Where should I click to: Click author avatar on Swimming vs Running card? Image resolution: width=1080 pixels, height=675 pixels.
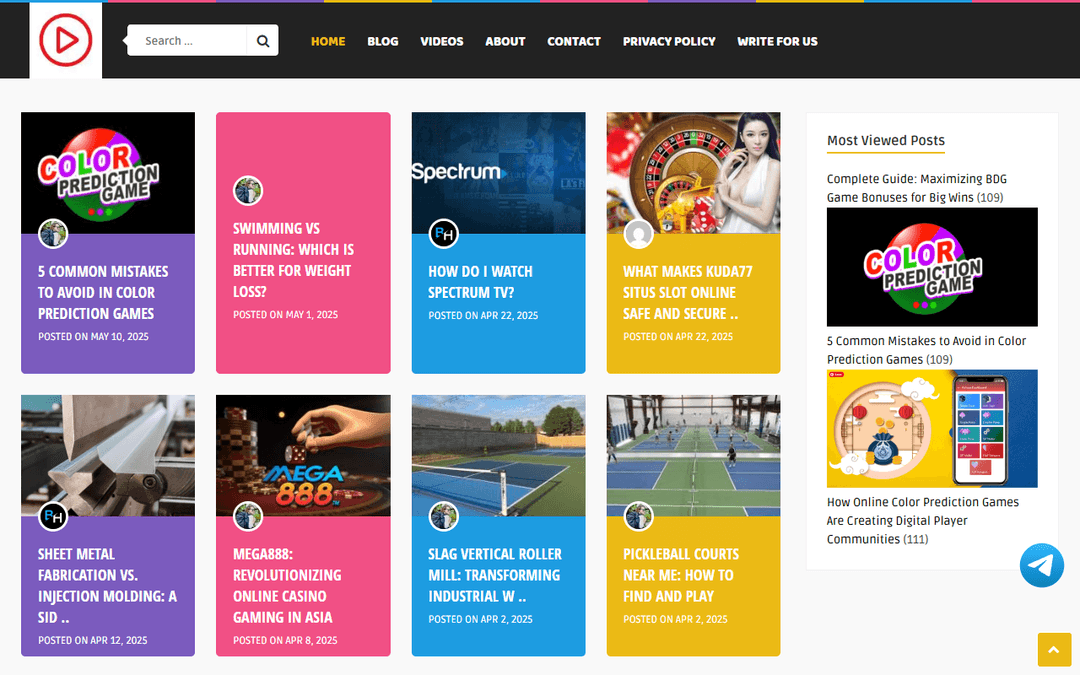pos(248,191)
